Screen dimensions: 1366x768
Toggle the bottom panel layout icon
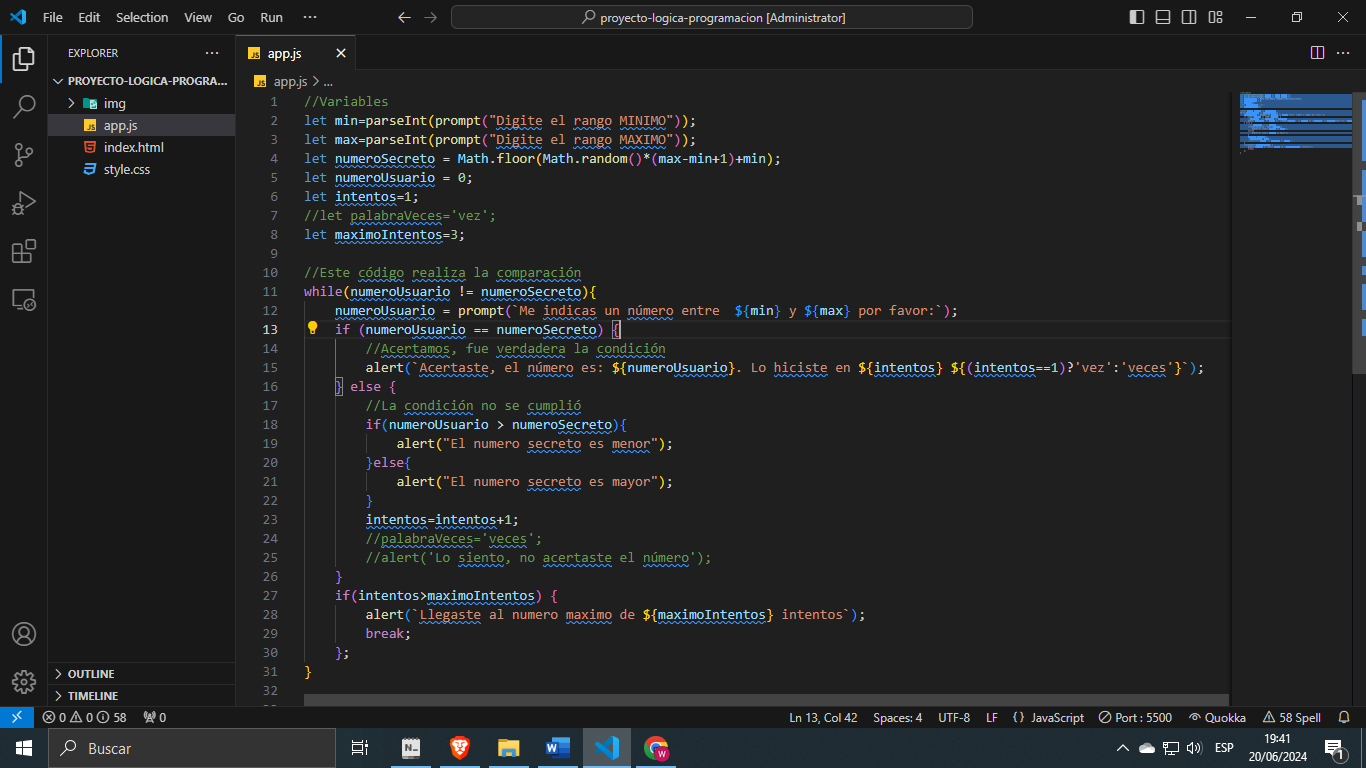point(1163,17)
